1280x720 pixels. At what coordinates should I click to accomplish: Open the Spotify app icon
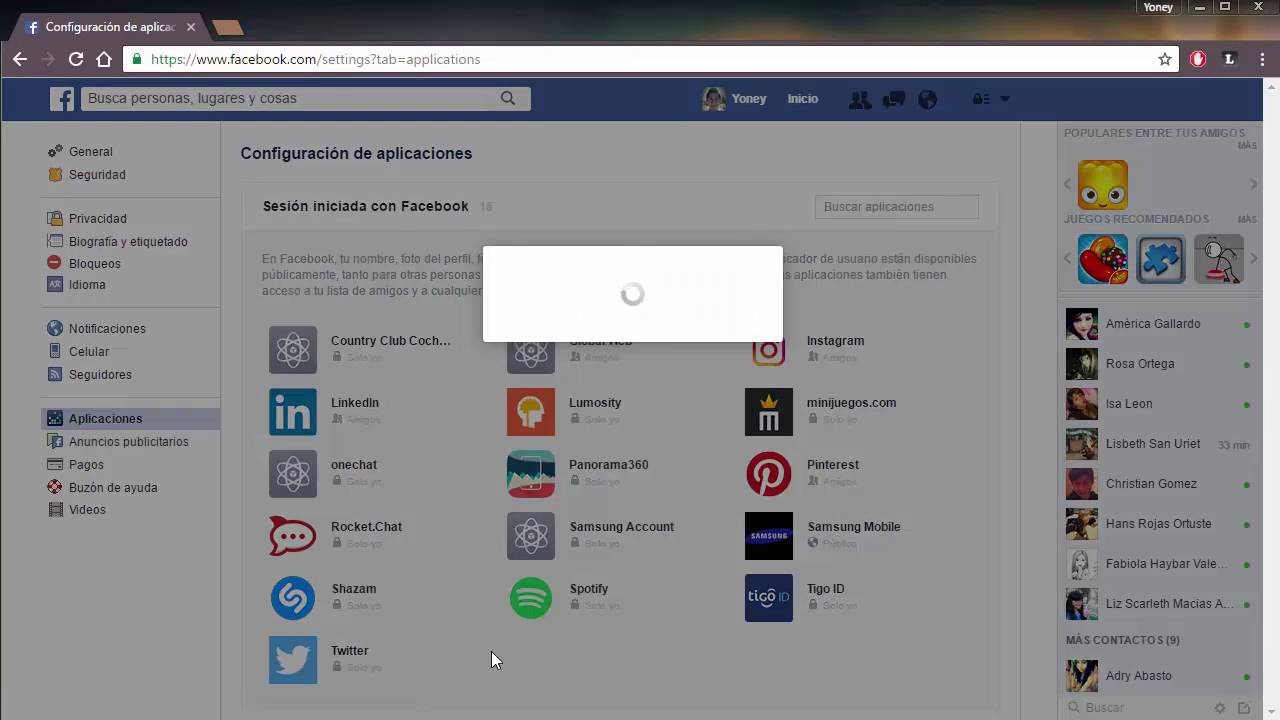click(531, 598)
